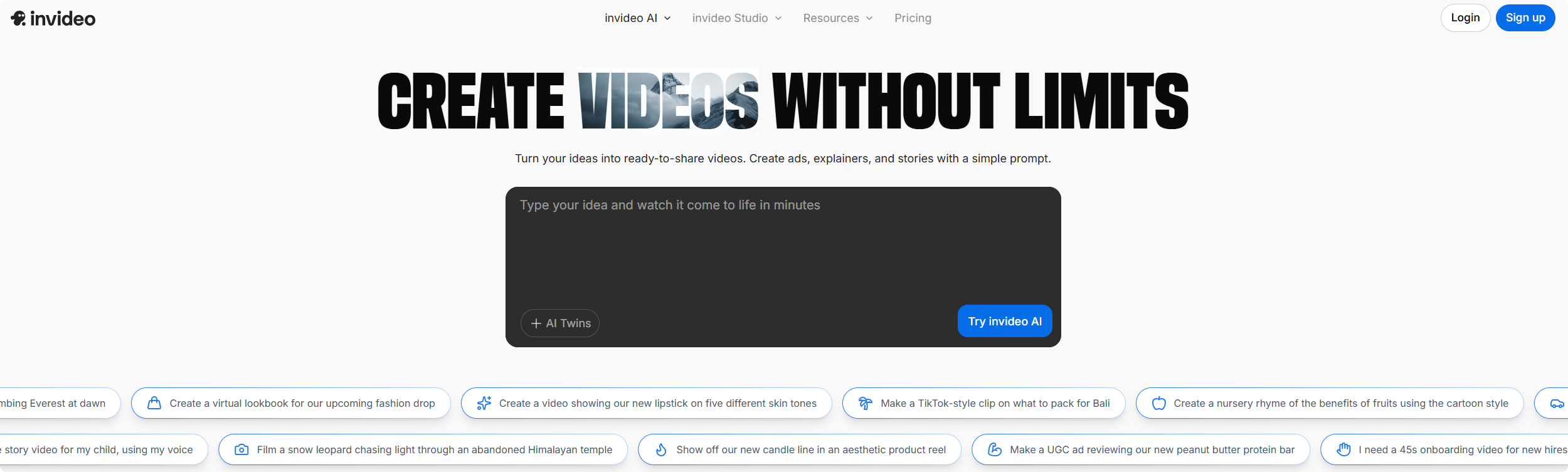1568x472 pixels.
Task: Click the apple icon on nursery rhyme chip
Action: click(1158, 403)
